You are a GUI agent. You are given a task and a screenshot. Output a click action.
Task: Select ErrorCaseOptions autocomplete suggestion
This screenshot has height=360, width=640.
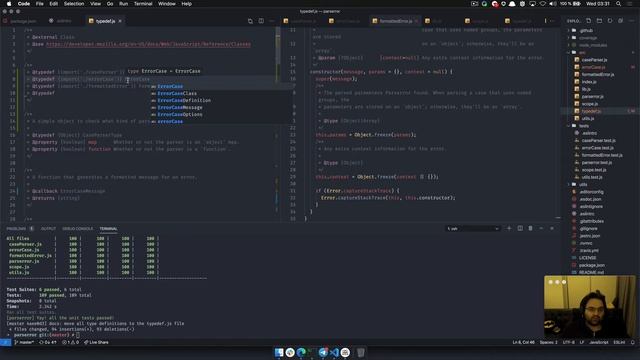click(180, 115)
